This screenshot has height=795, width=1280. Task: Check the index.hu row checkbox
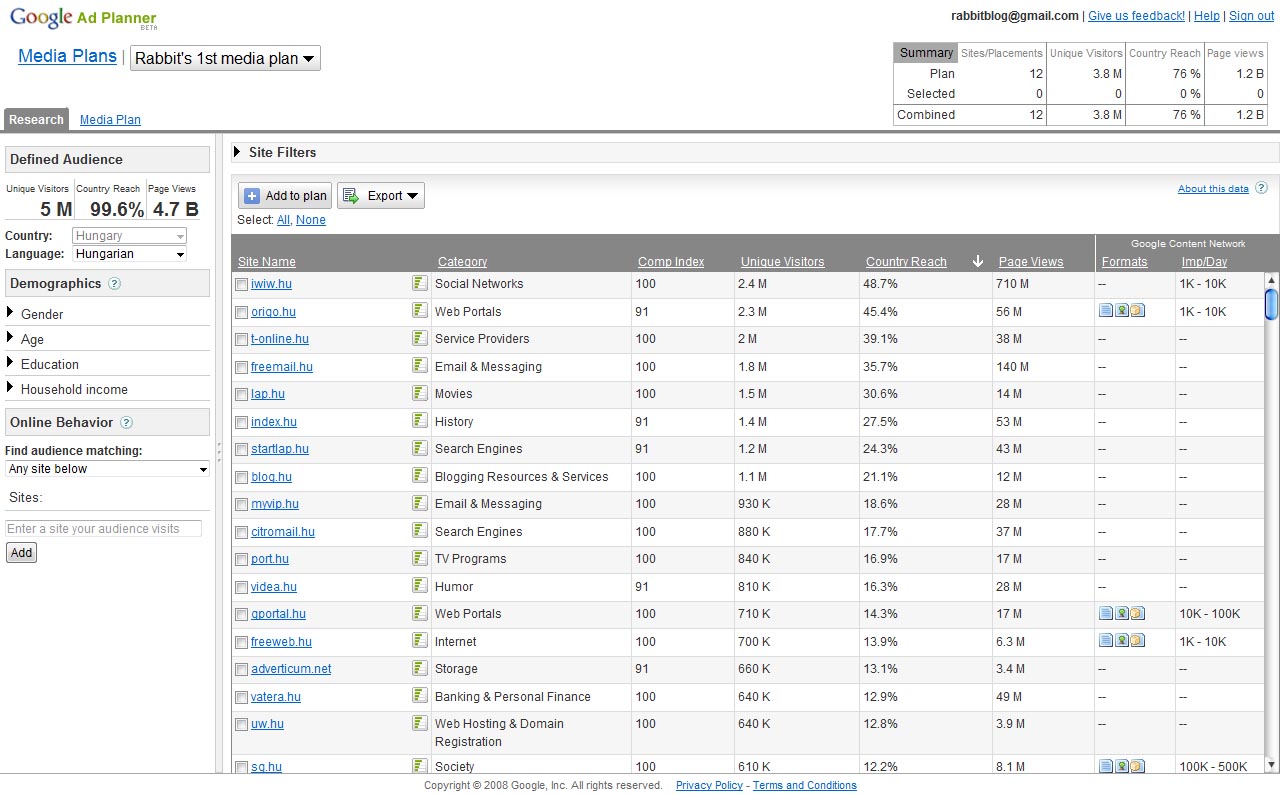(241, 422)
